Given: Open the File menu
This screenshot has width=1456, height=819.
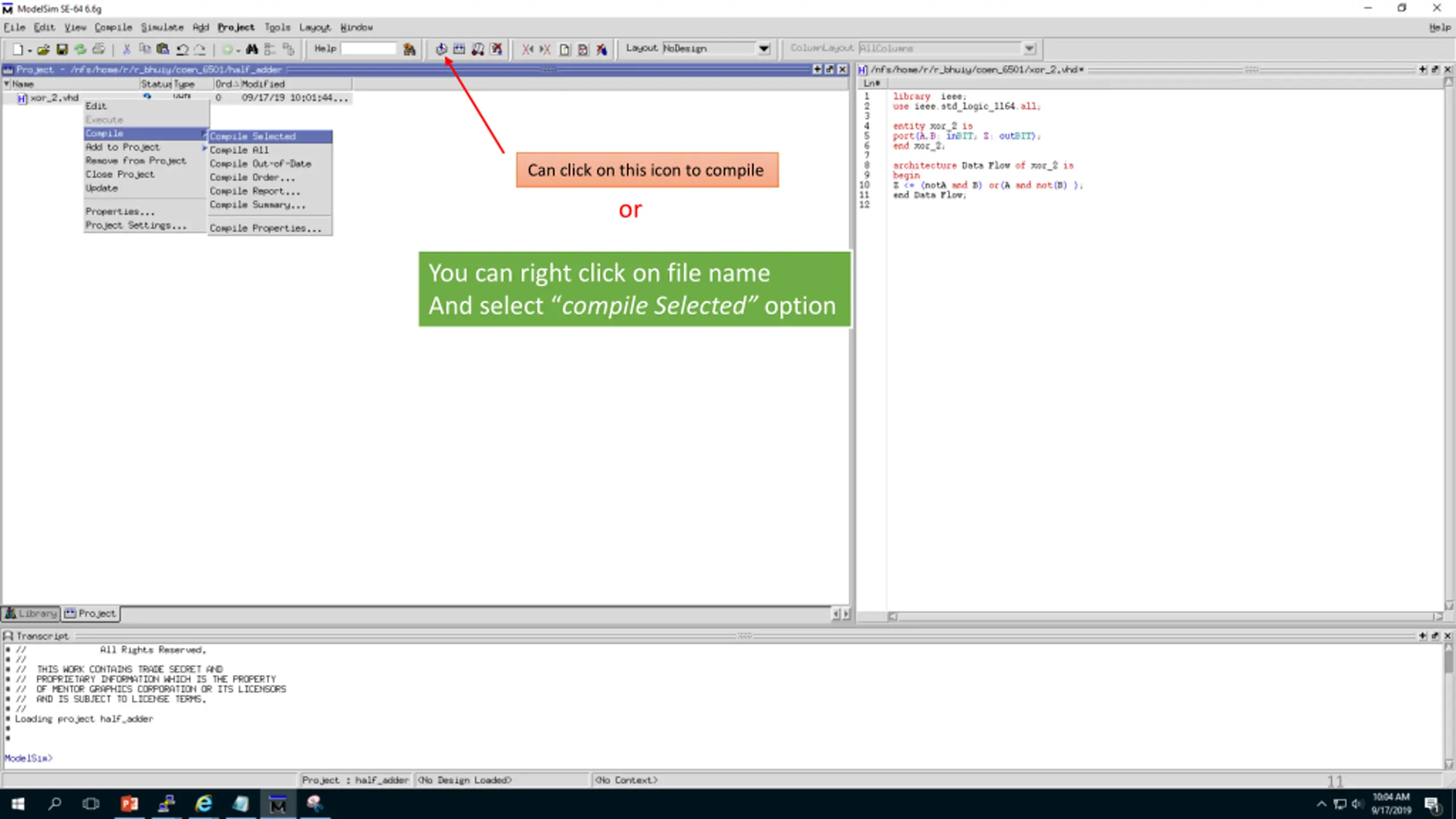Looking at the screenshot, I should coord(14,27).
